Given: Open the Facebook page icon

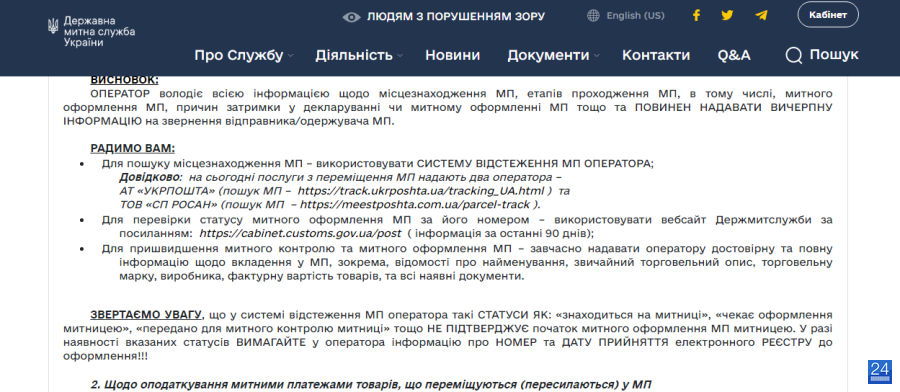Looking at the screenshot, I should pos(696,15).
